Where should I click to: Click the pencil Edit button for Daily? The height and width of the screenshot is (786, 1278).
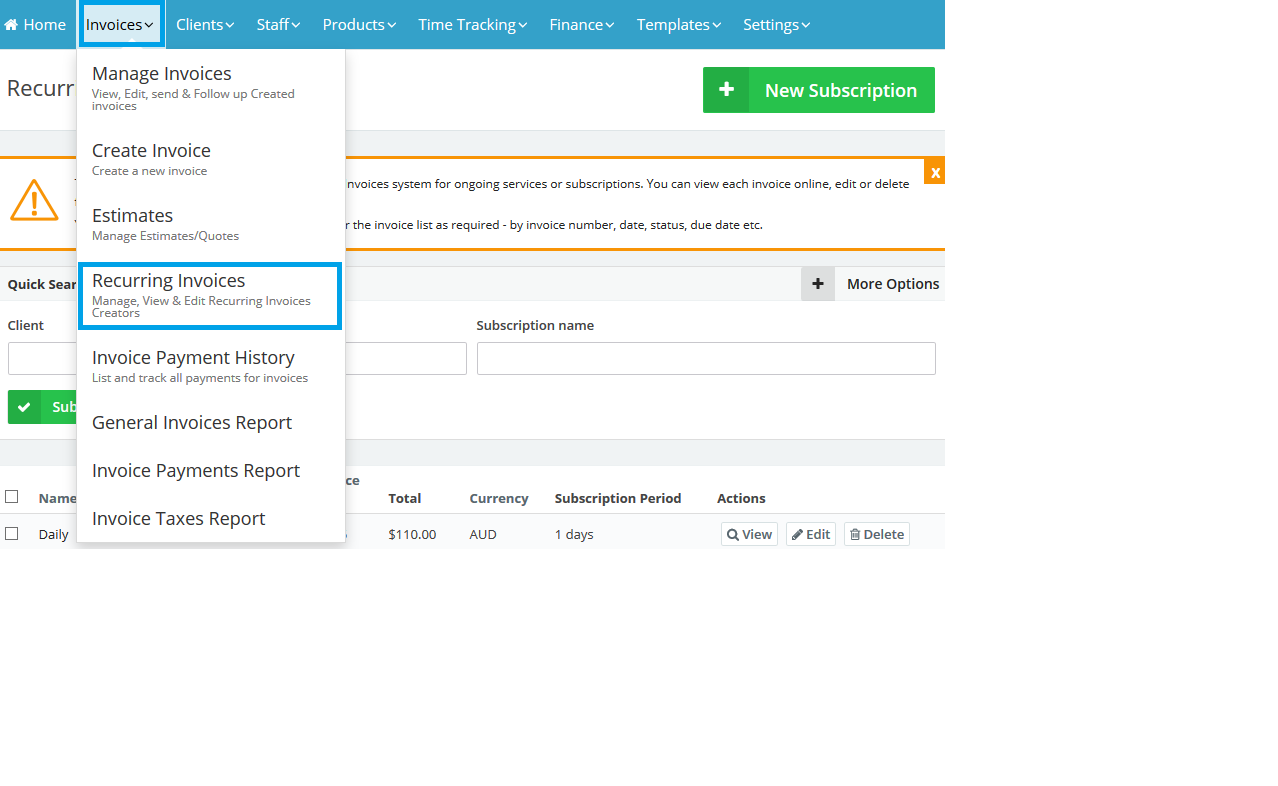pos(810,534)
